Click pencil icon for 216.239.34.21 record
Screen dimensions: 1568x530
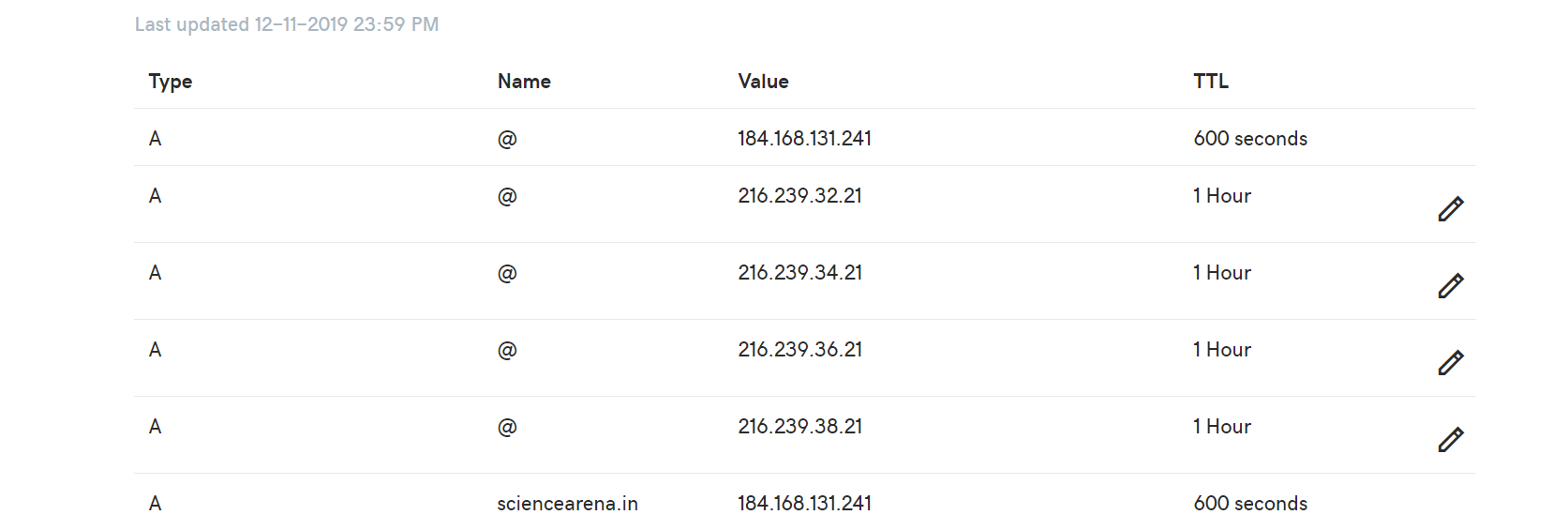click(1450, 286)
